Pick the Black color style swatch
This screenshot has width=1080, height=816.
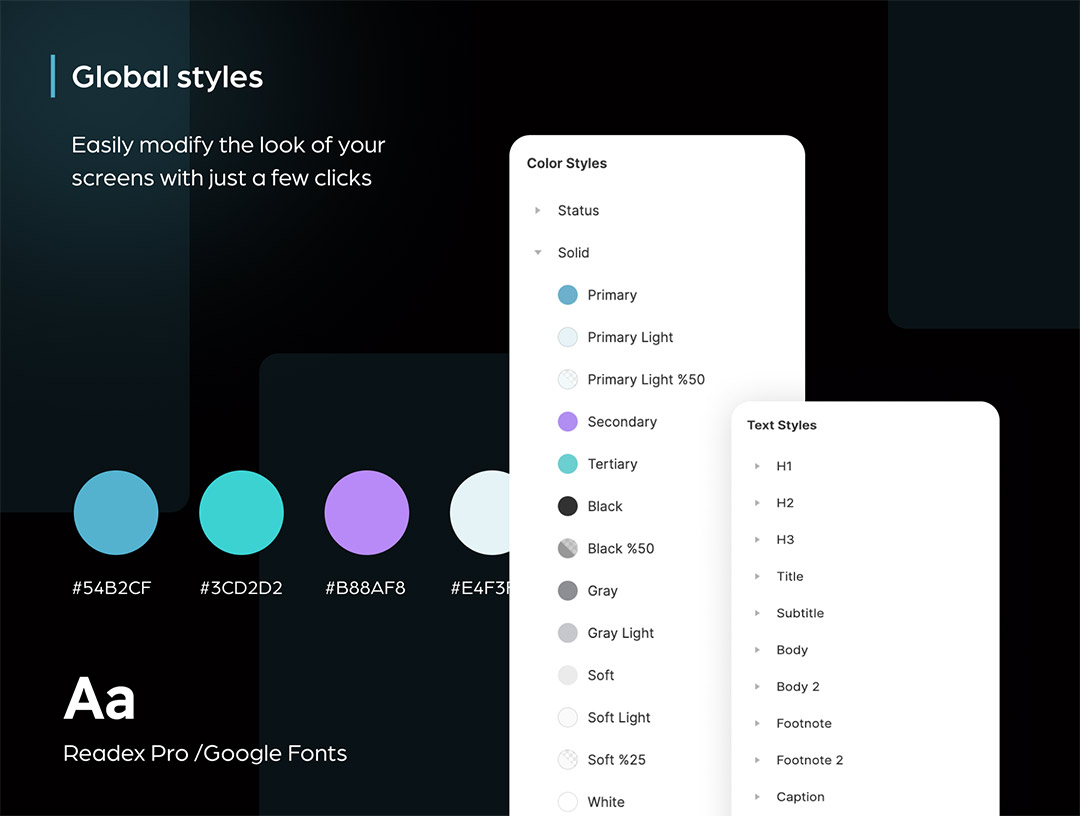568,506
